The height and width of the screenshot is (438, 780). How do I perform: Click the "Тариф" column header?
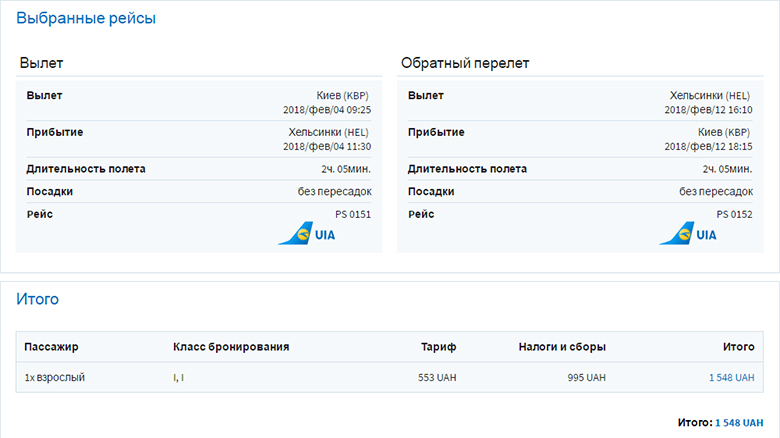(x=439, y=347)
